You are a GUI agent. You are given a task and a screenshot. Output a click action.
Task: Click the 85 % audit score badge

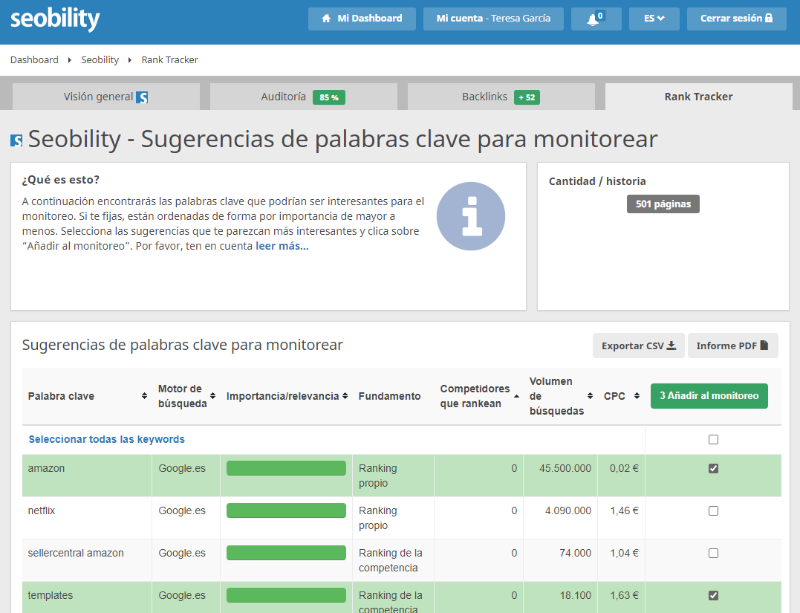(329, 97)
